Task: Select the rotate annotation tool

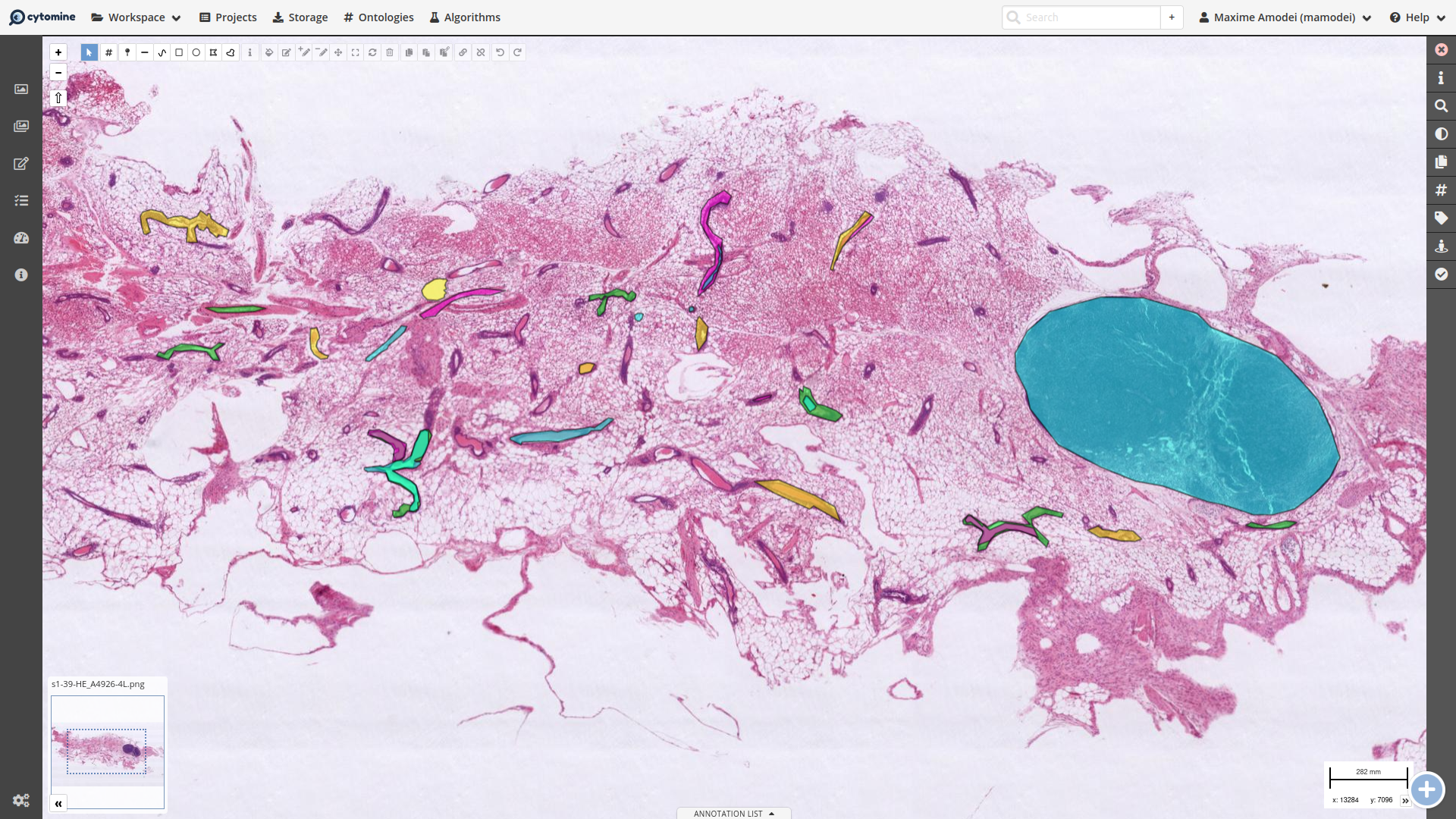Action: (x=372, y=52)
